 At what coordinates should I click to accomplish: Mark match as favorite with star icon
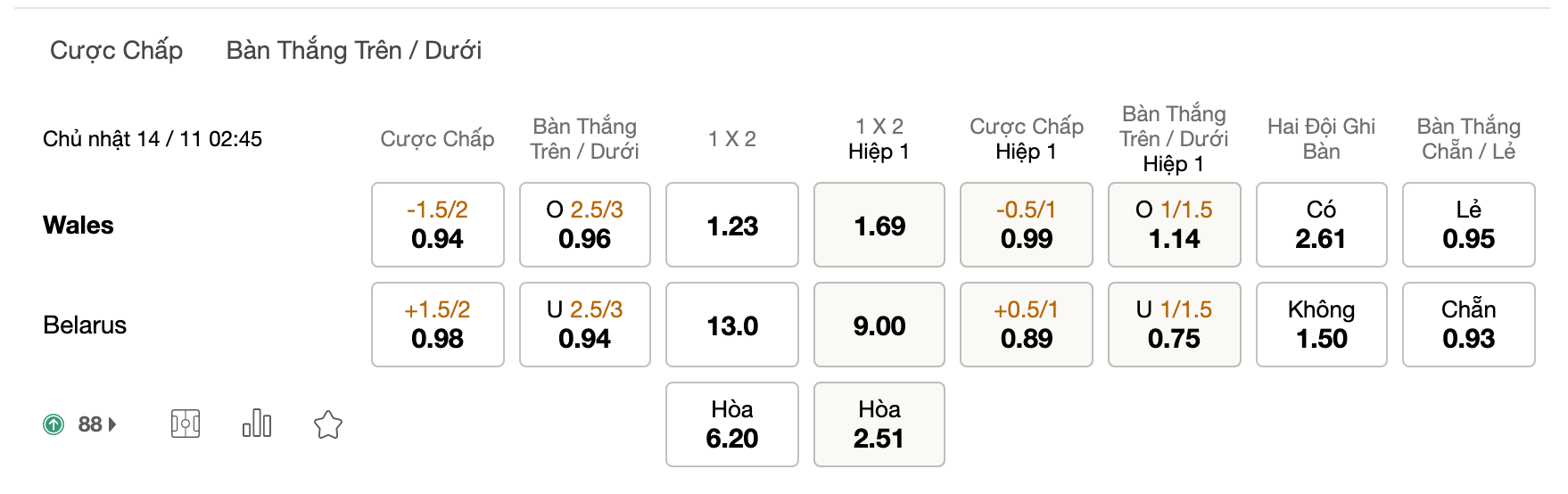pos(328,424)
